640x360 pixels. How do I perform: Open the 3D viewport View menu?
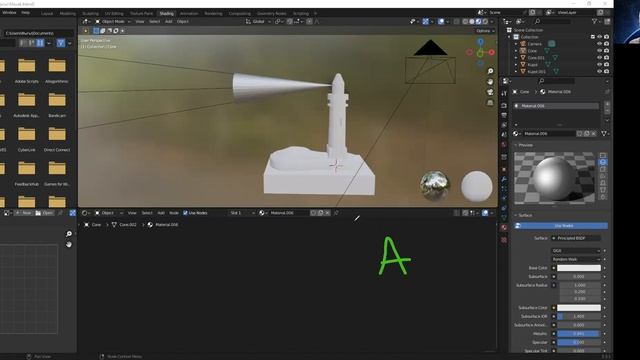(140, 21)
